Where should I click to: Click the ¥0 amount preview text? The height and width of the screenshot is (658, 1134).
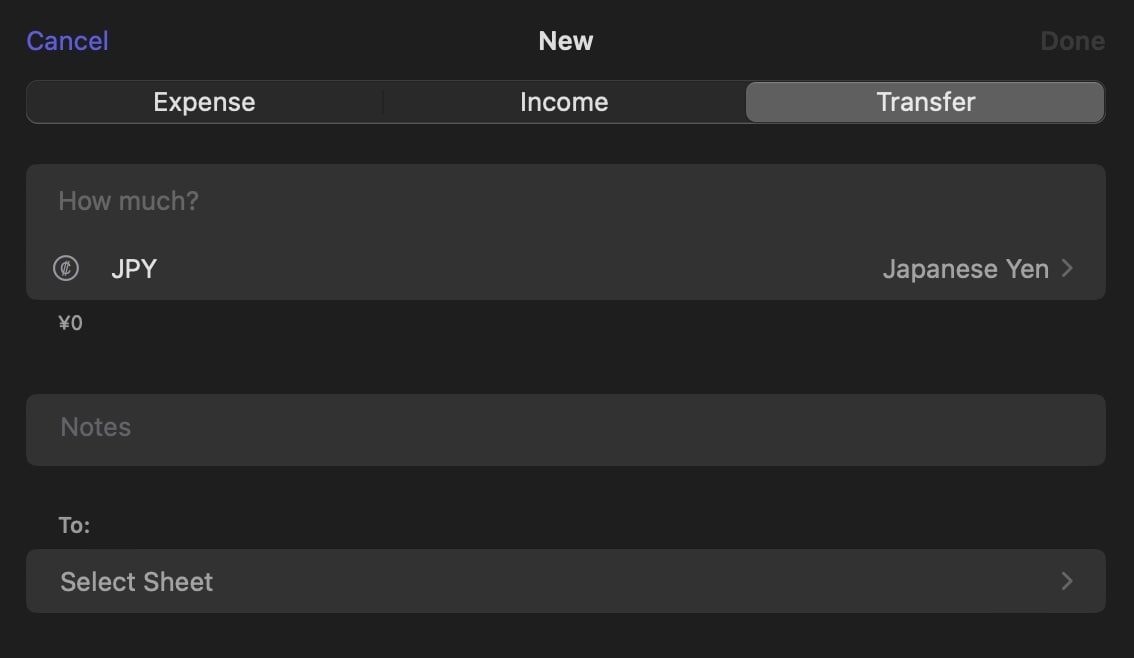[70, 322]
